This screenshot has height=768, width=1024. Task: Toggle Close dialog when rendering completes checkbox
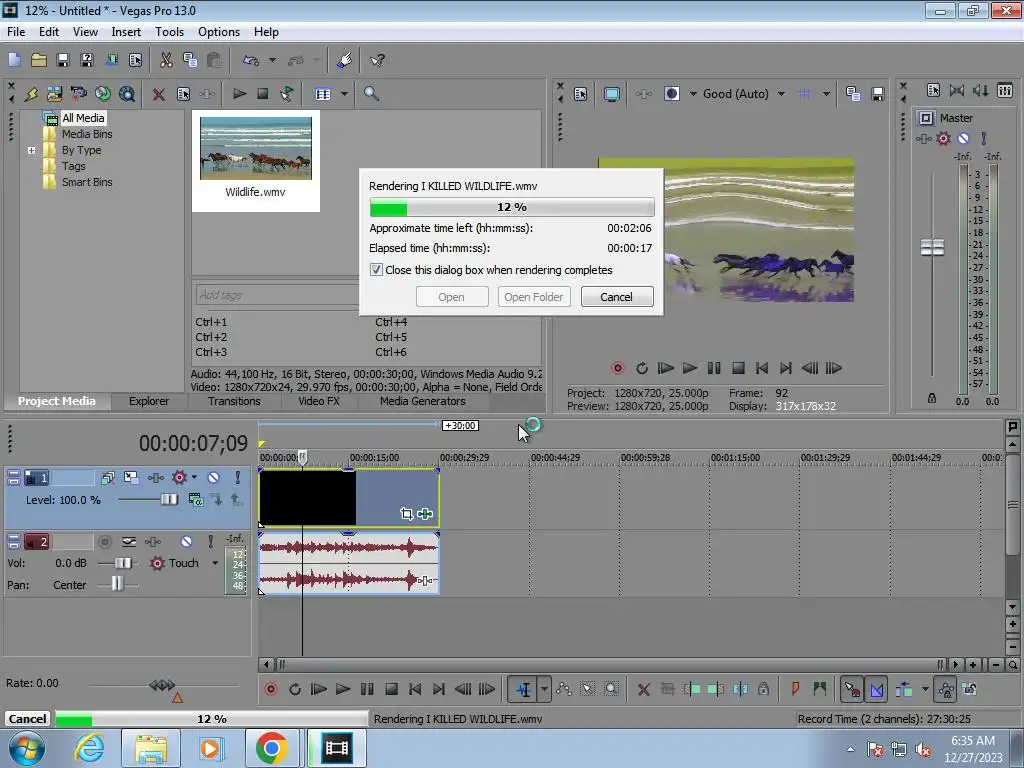point(376,270)
